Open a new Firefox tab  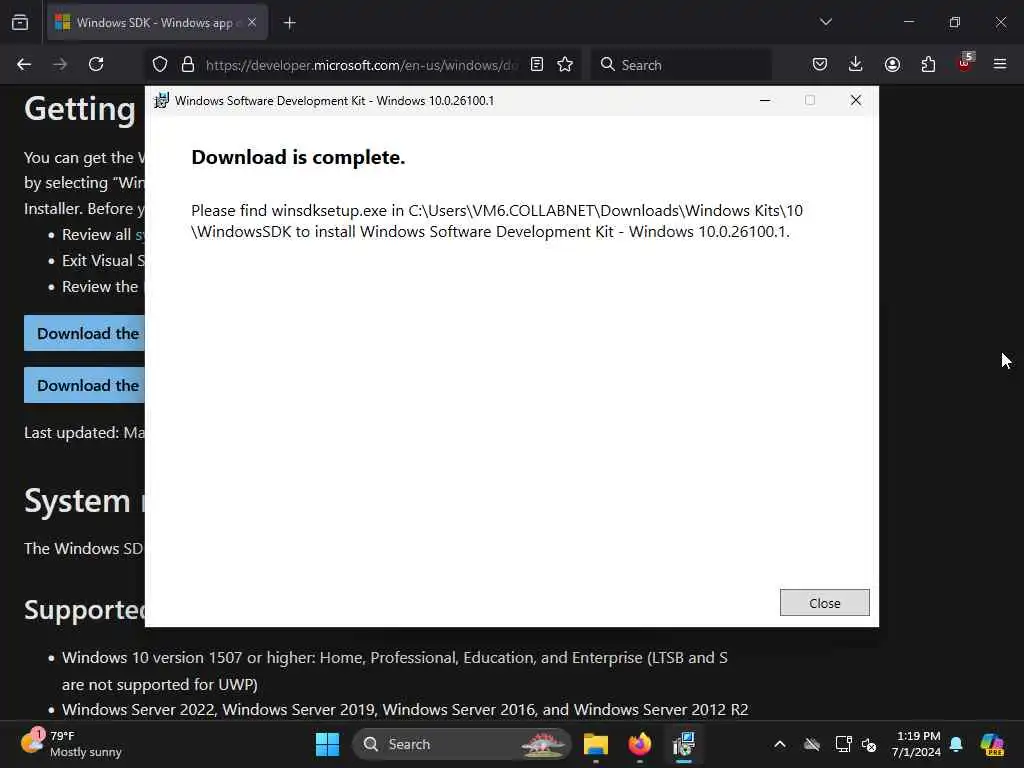pos(289,23)
